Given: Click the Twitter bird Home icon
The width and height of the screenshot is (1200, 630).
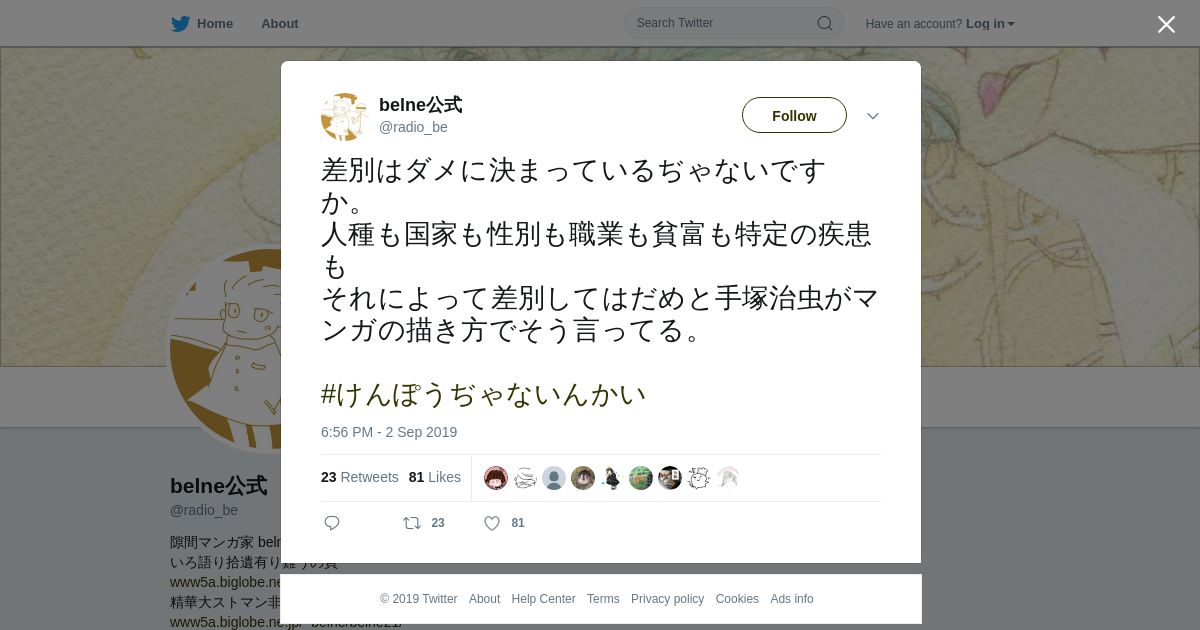Looking at the screenshot, I should click(180, 23).
